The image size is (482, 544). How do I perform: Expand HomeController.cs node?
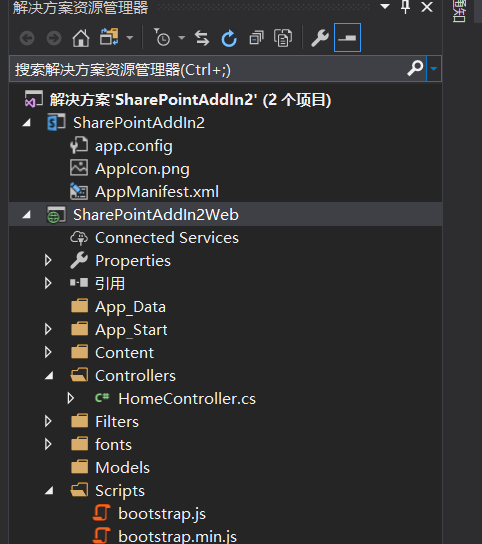71,398
